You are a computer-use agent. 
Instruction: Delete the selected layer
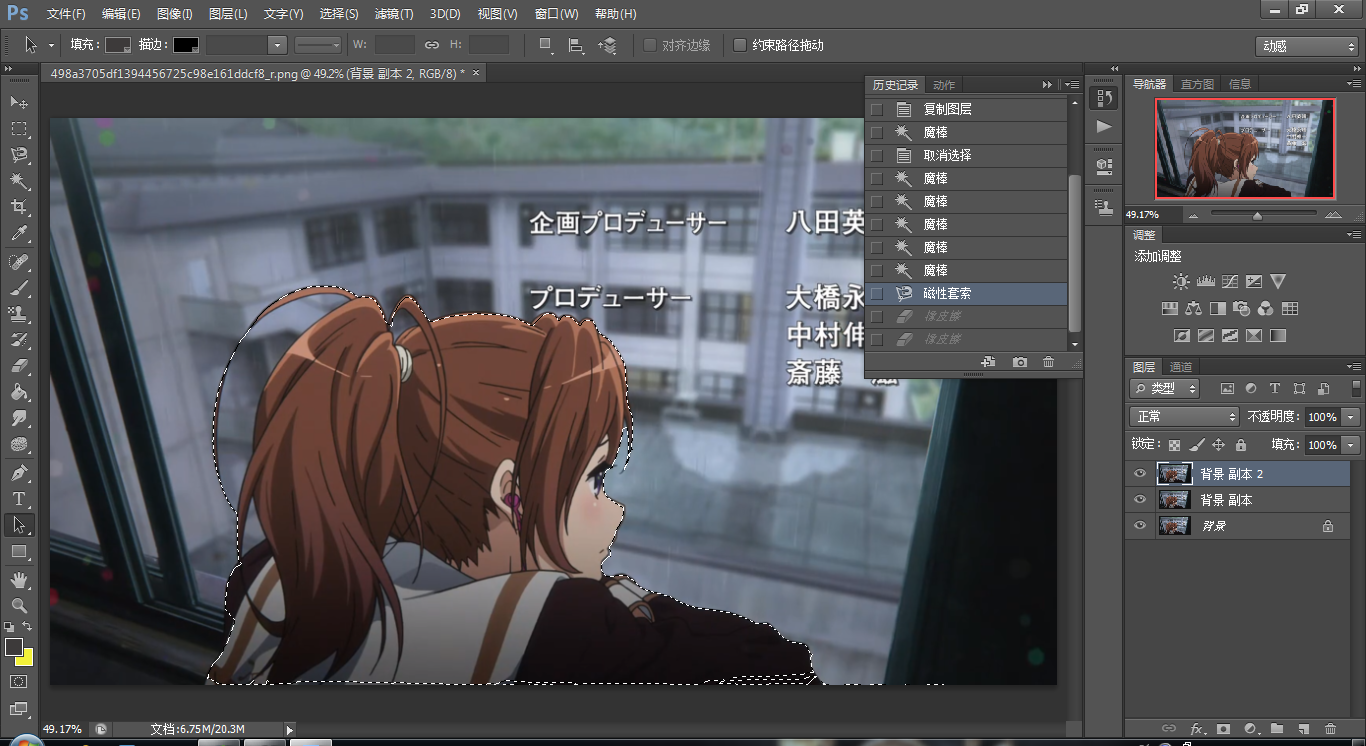(1330, 729)
